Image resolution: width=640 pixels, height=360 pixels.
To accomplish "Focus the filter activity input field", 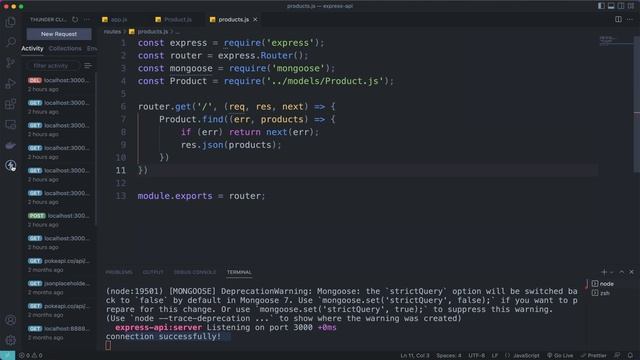I will click(52, 66).
